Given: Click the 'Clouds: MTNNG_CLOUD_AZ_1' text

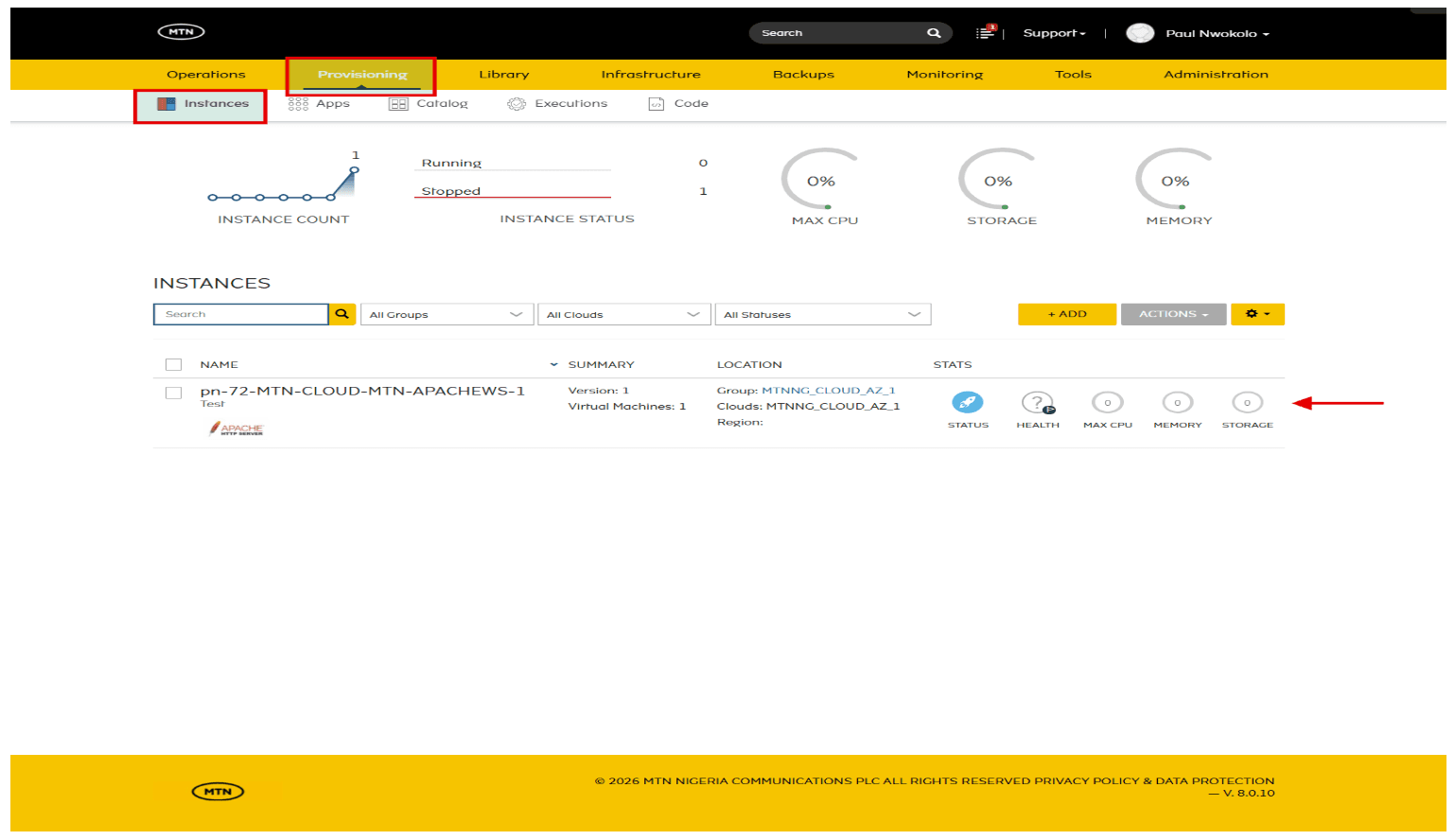Looking at the screenshot, I should [808, 406].
